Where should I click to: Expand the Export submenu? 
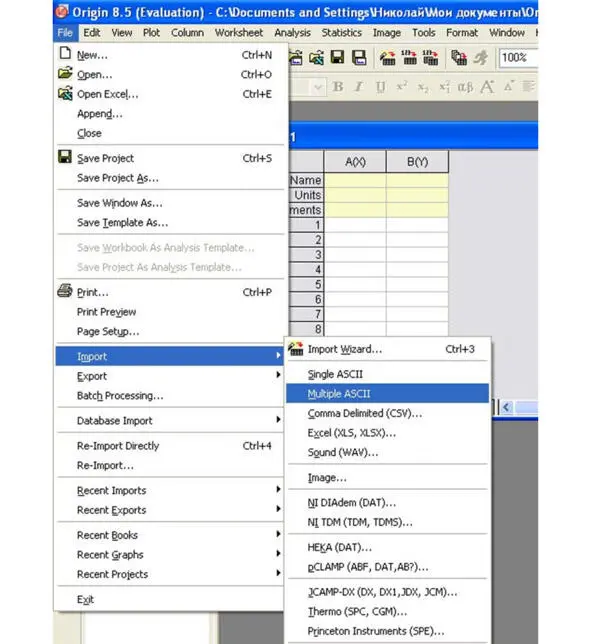pyautogui.click(x=170, y=376)
